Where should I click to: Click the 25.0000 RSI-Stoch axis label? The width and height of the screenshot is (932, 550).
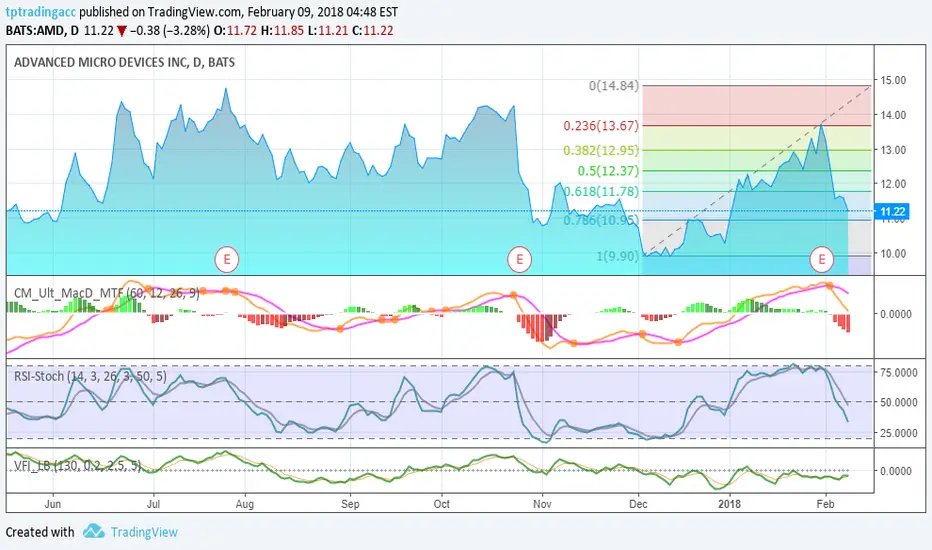pyautogui.click(x=899, y=433)
